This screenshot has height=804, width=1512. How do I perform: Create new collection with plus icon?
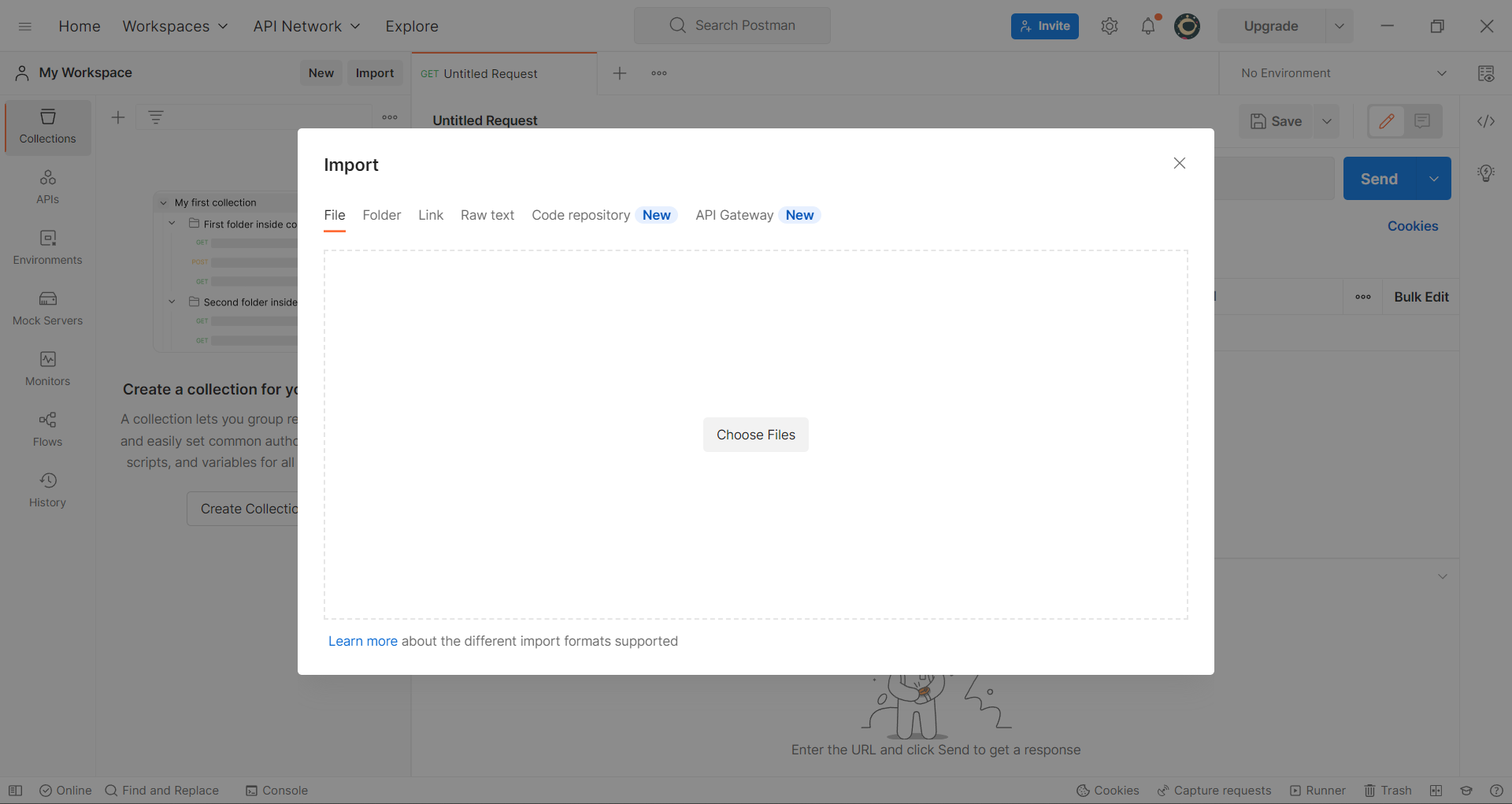tap(118, 117)
